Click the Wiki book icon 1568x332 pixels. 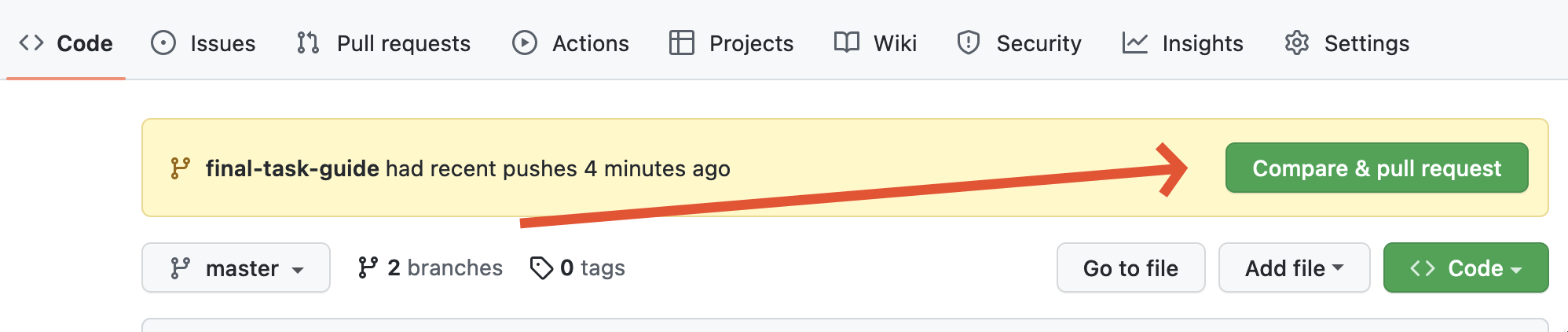[847, 42]
